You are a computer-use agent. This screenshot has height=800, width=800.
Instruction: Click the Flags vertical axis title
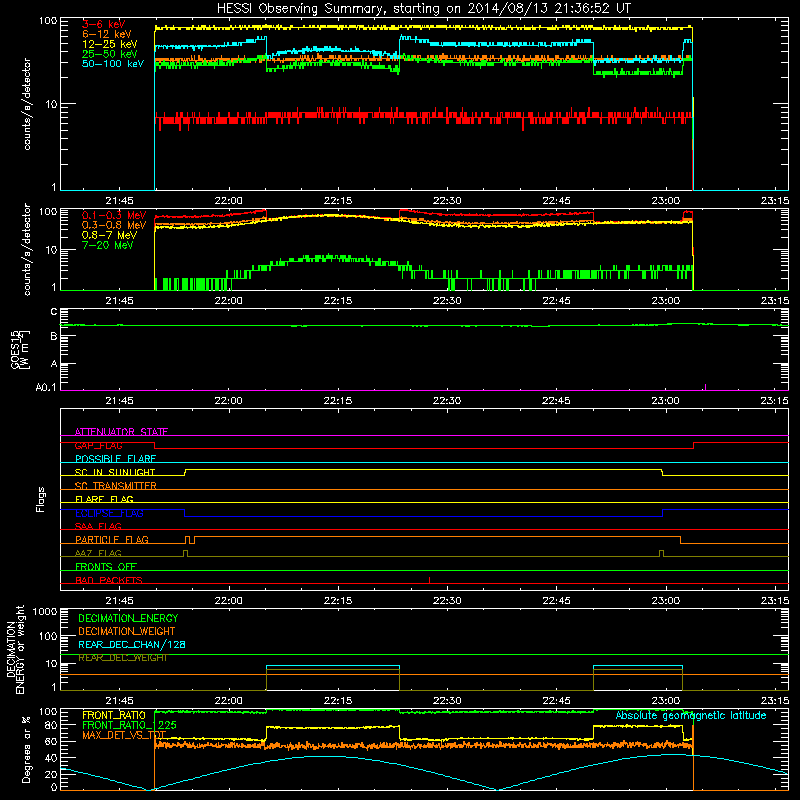pyautogui.click(x=41, y=499)
